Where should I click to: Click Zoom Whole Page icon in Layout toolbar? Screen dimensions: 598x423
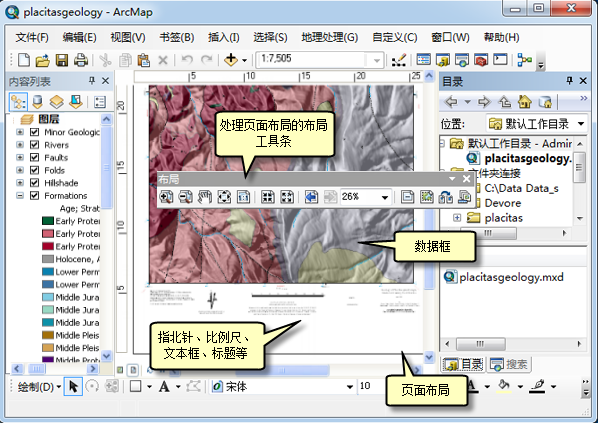click(x=224, y=197)
